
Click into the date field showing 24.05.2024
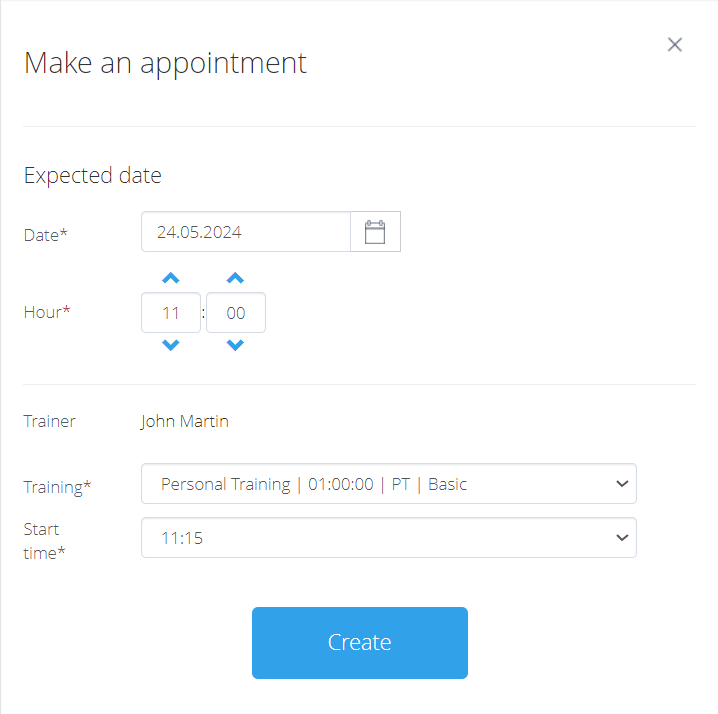pos(246,232)
